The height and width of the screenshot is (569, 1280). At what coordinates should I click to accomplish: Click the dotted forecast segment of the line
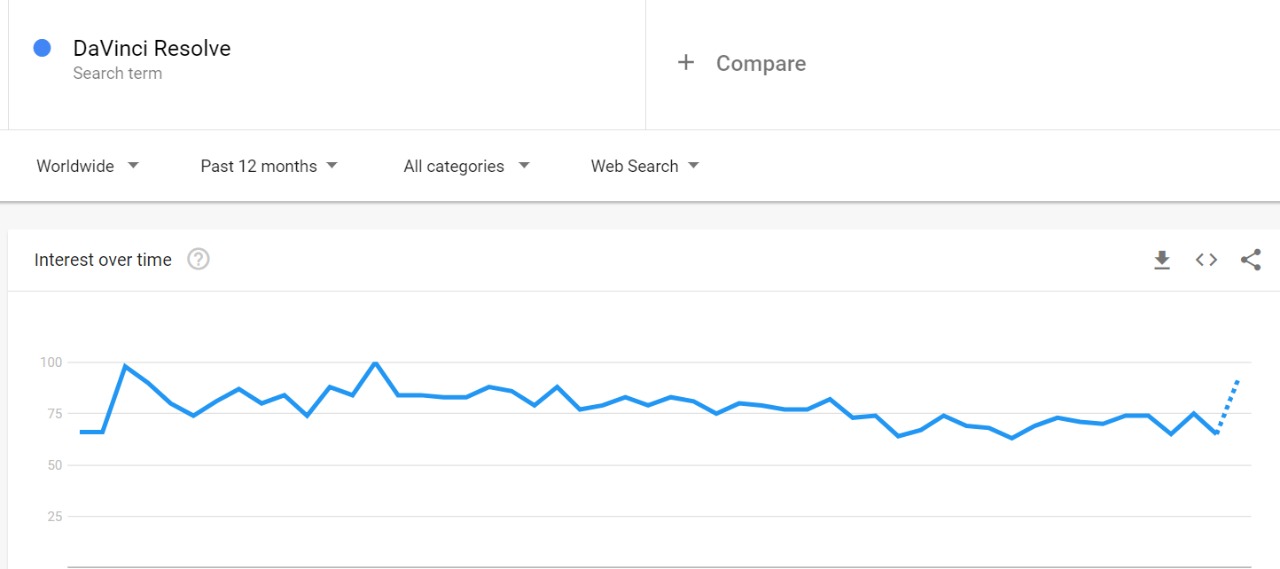pos(1228,406)
